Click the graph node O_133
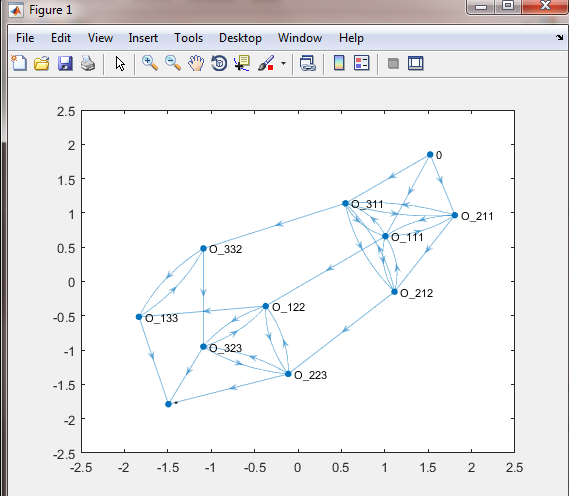 pyautogui.click(x=139, y=317)
